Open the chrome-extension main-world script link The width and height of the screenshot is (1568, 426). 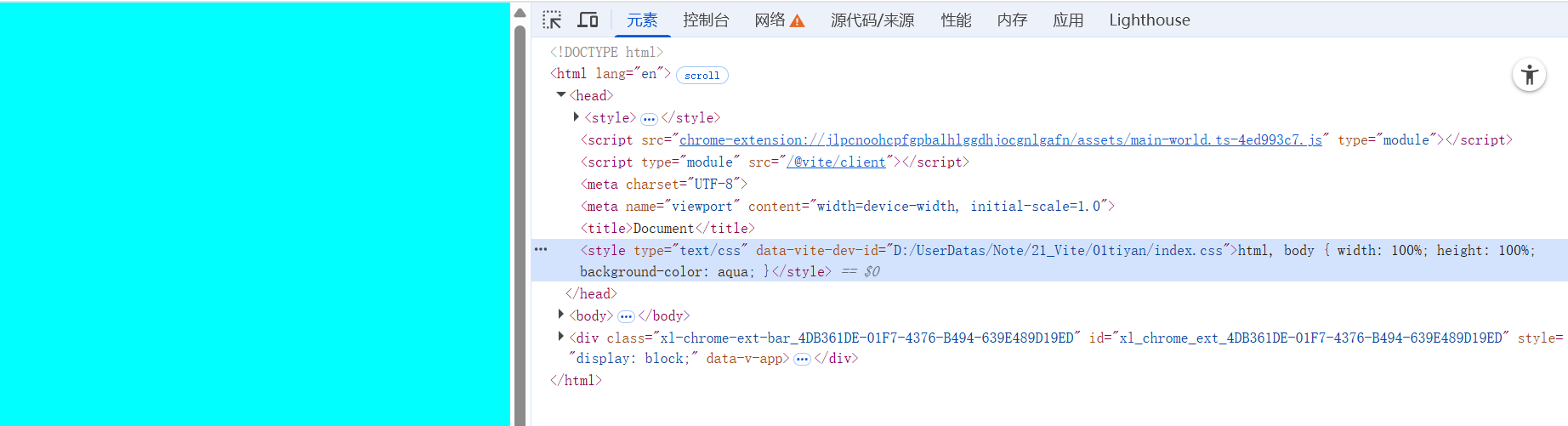1001,139
